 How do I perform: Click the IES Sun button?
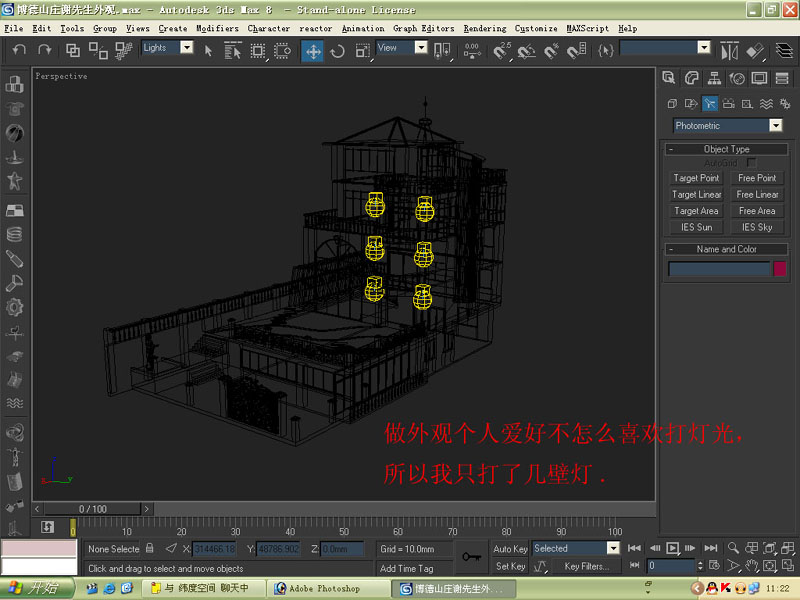[696, 227]
